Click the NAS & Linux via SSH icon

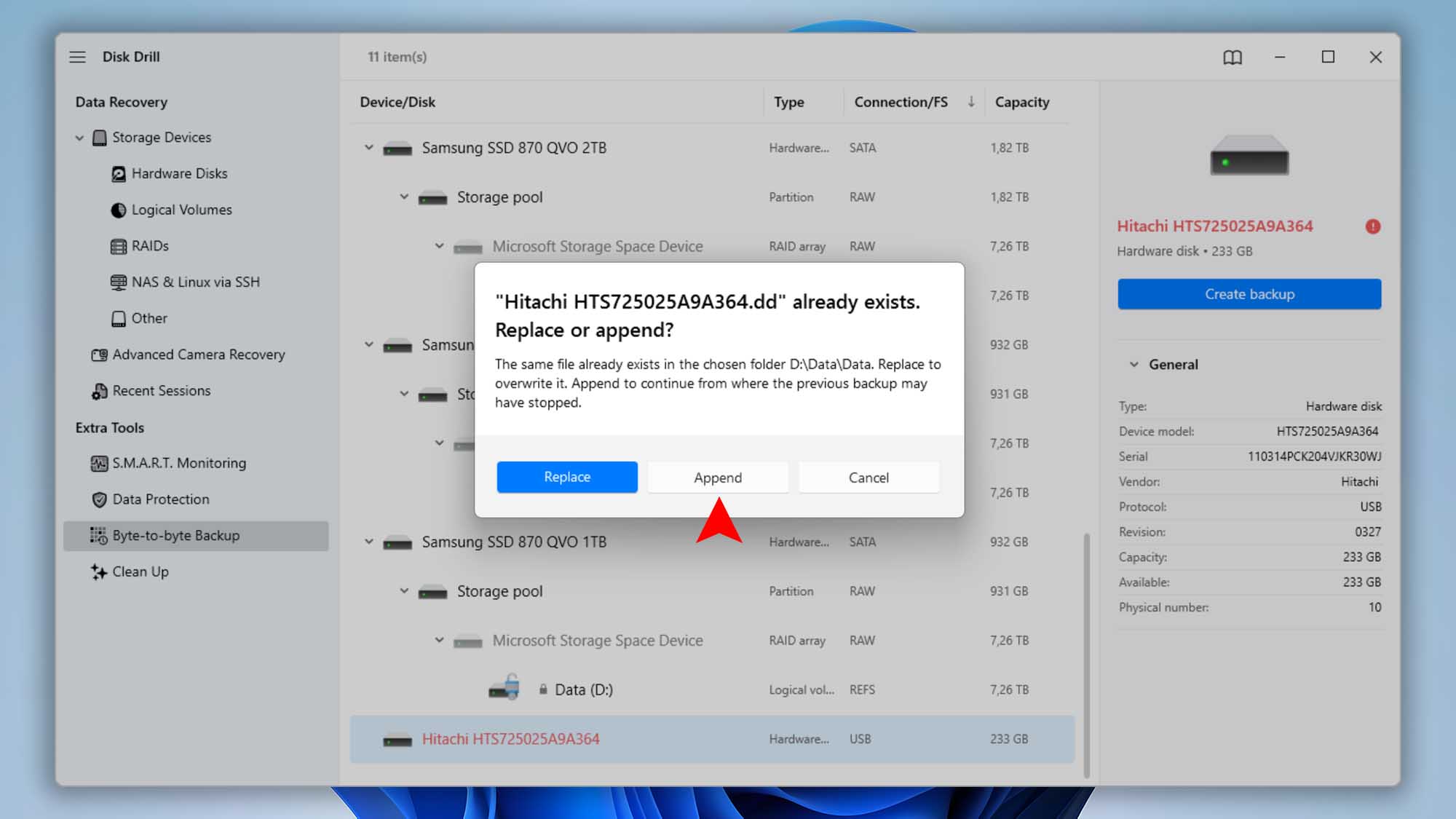(x=119, y=282)
